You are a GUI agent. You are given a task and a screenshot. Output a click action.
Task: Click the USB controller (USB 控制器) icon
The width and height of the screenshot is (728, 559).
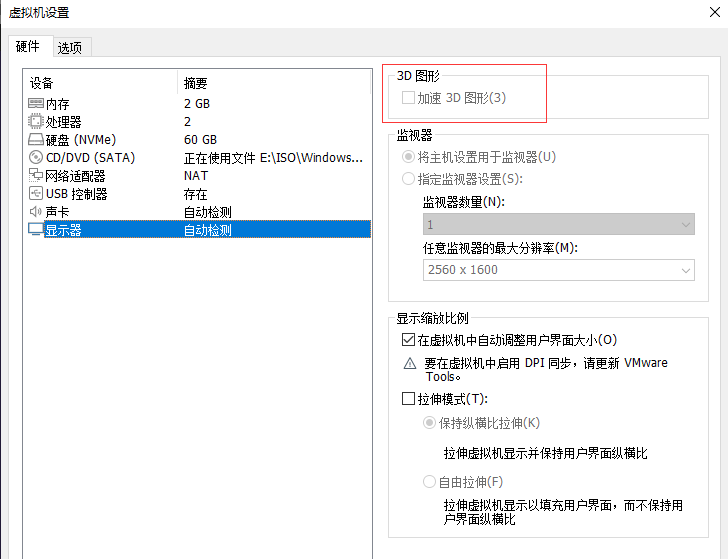[35, 194]
